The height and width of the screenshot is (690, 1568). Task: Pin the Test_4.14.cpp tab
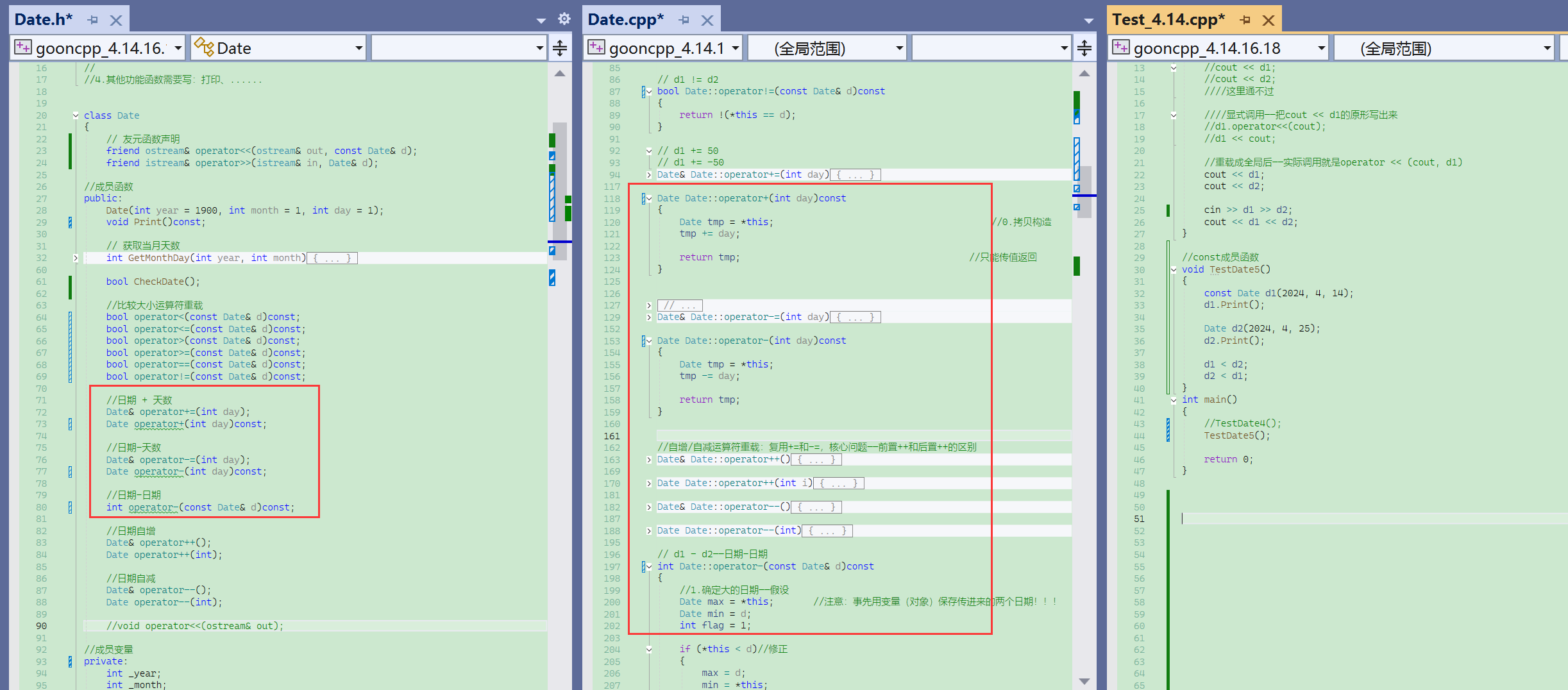click(x=1245, y=20)
